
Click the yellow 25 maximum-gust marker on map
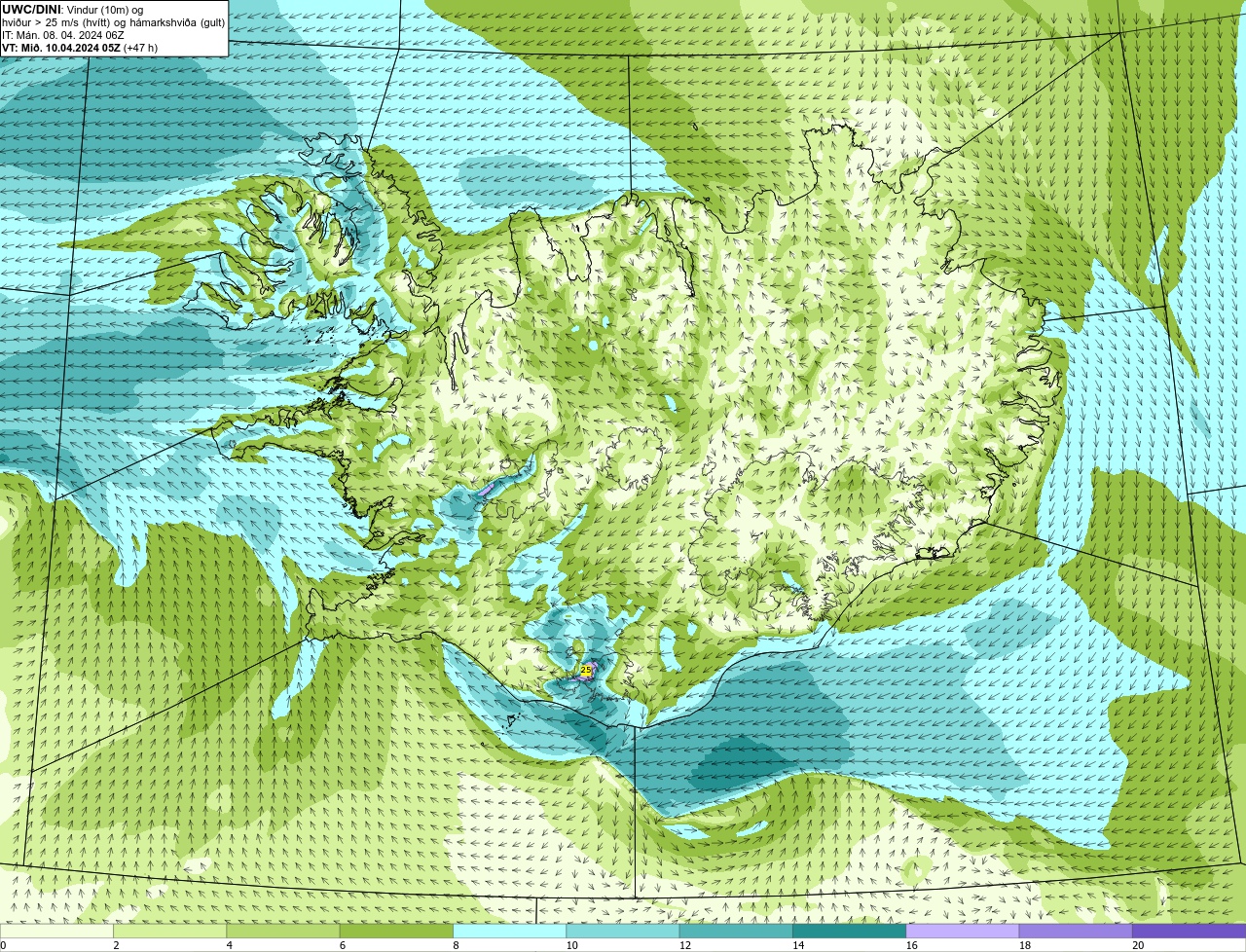point(586,670)
